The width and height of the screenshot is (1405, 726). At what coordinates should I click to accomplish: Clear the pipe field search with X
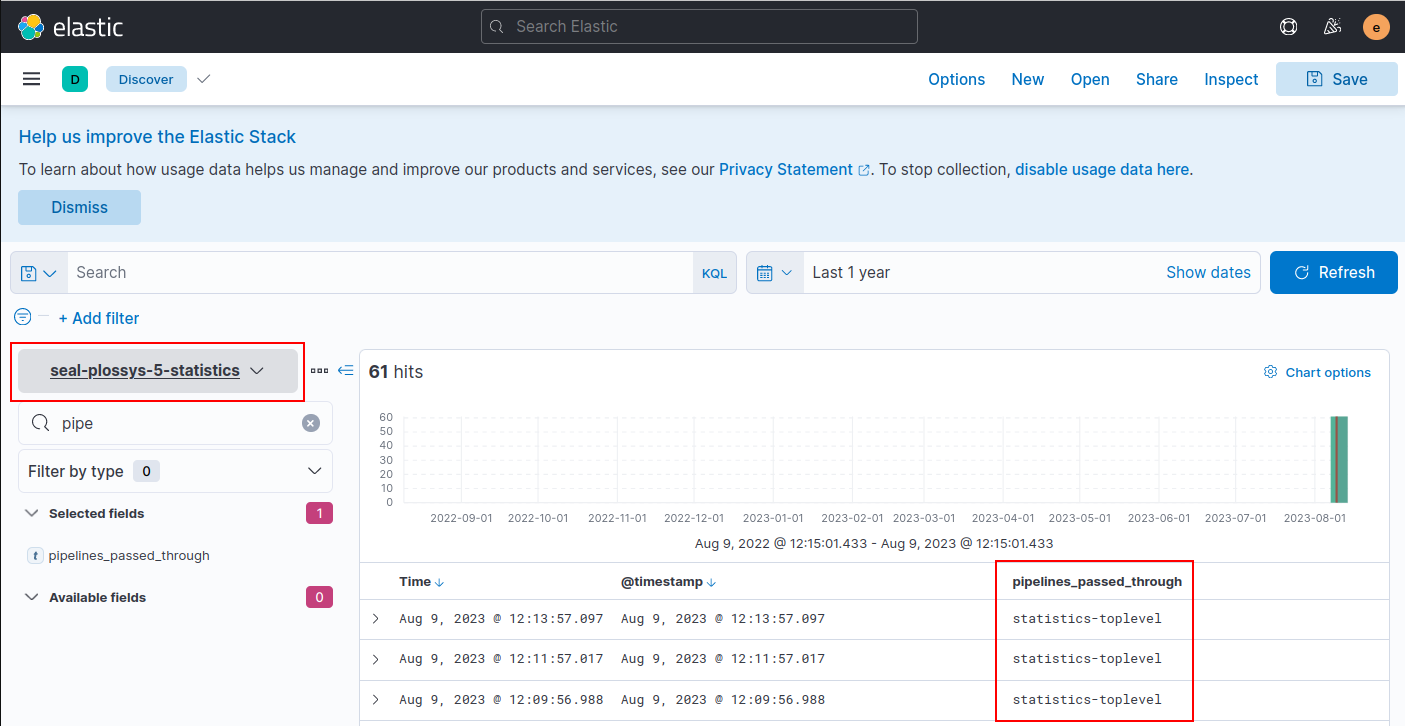coord(310,422)
